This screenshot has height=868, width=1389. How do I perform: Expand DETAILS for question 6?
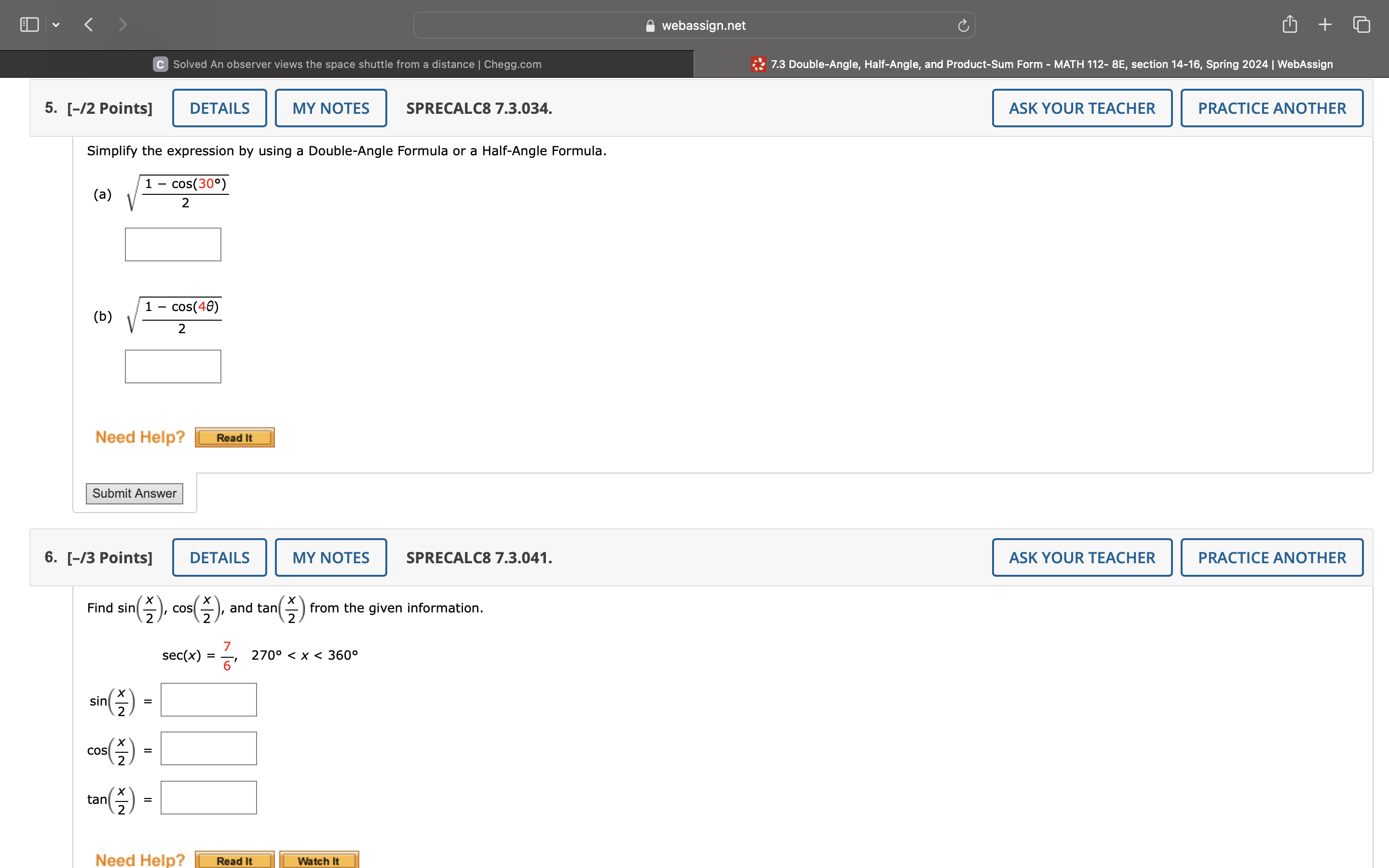[x=219, y=557]
